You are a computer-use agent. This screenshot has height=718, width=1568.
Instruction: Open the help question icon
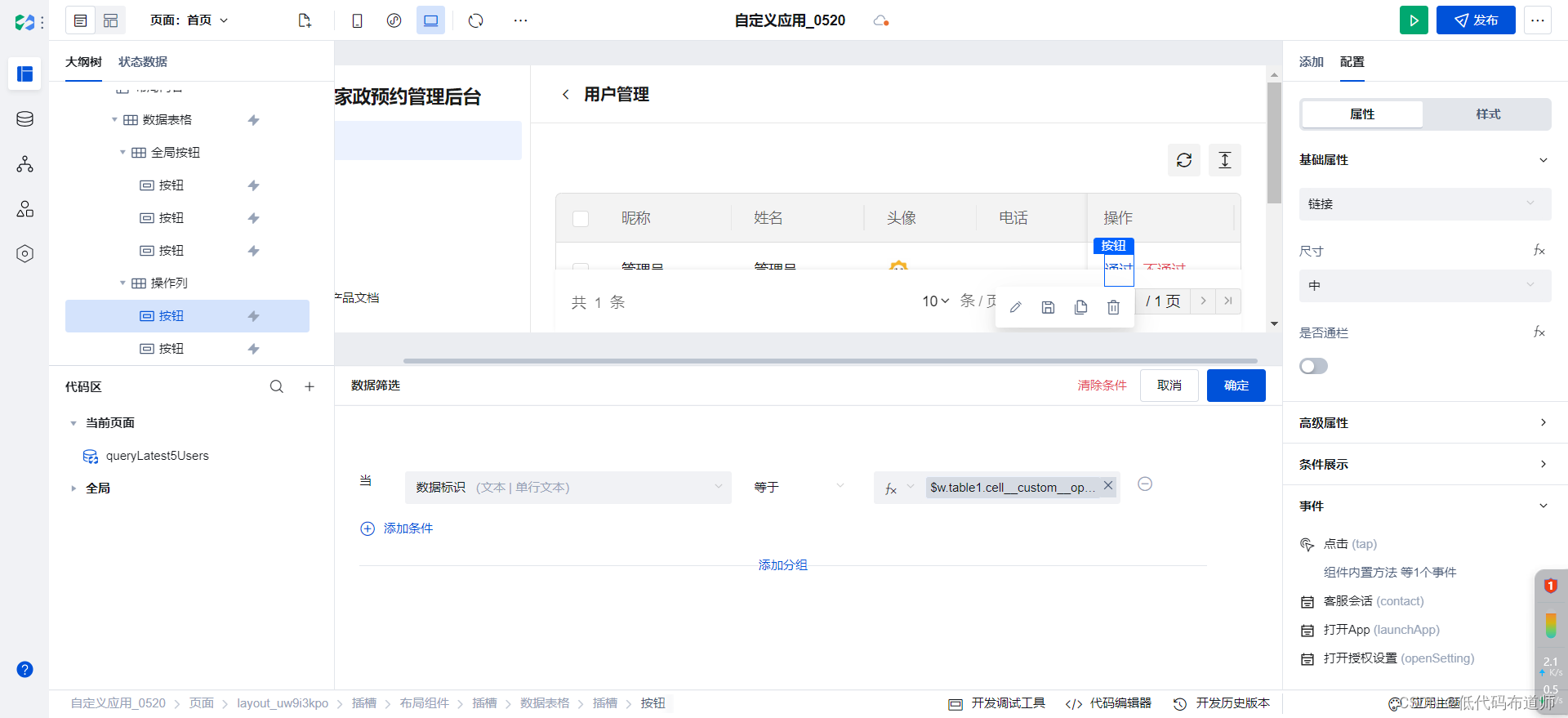(24, 670)
